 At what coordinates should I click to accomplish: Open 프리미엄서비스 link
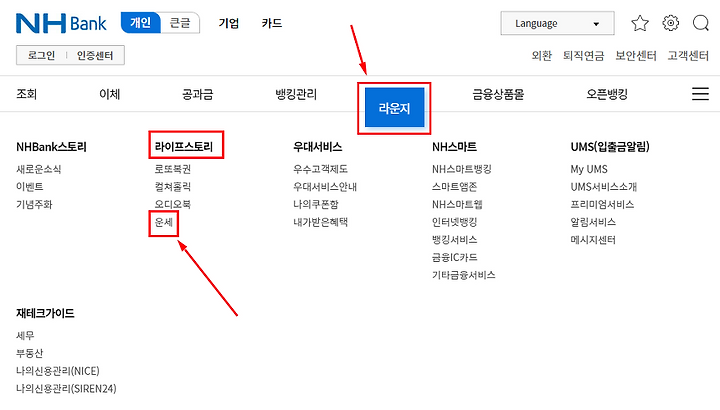[602, 204]
